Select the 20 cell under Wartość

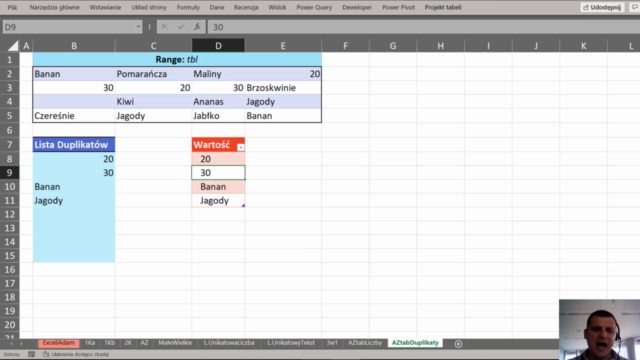tap(218, 159)
